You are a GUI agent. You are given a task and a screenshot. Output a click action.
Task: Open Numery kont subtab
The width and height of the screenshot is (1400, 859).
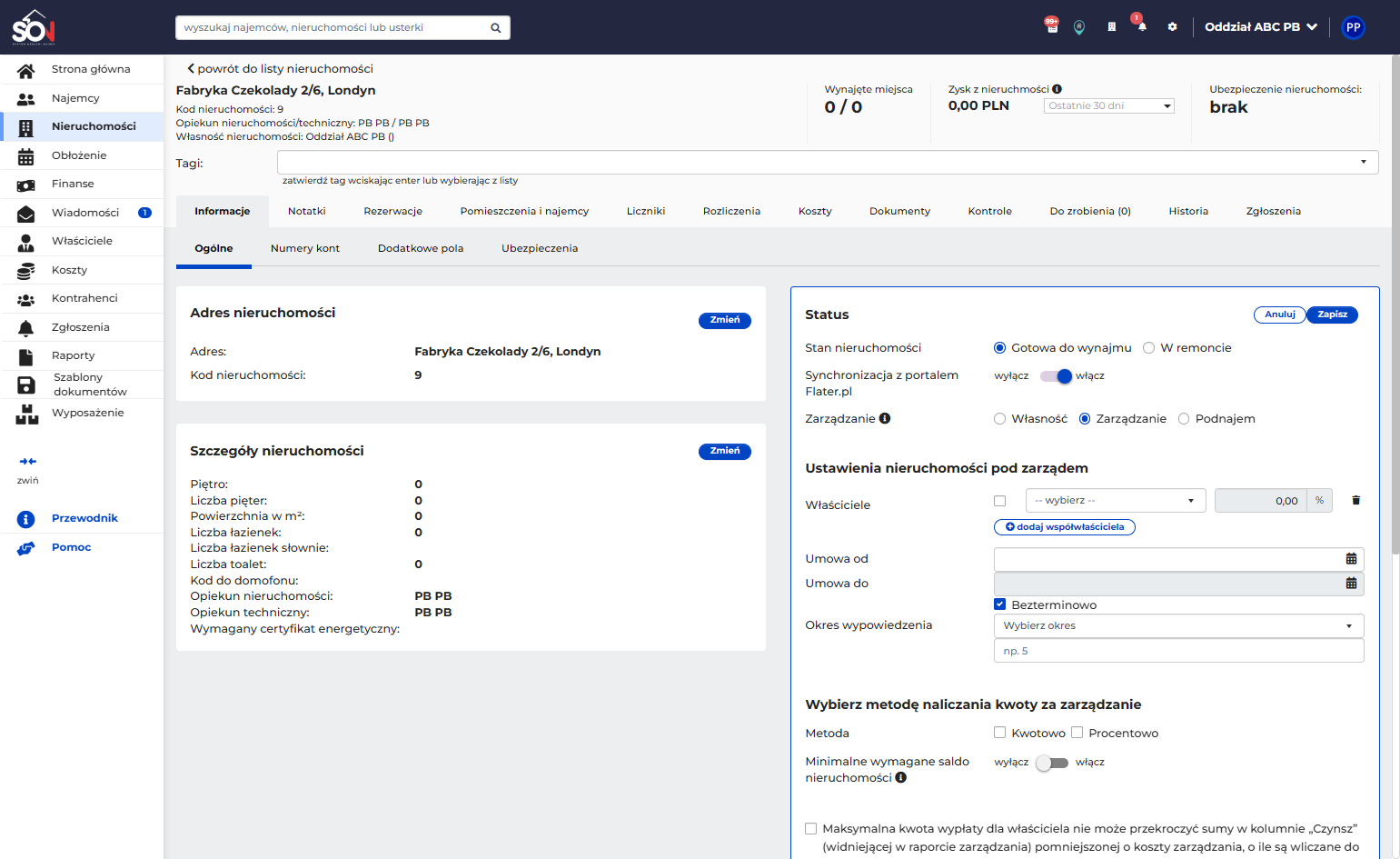tap(305, 248)
